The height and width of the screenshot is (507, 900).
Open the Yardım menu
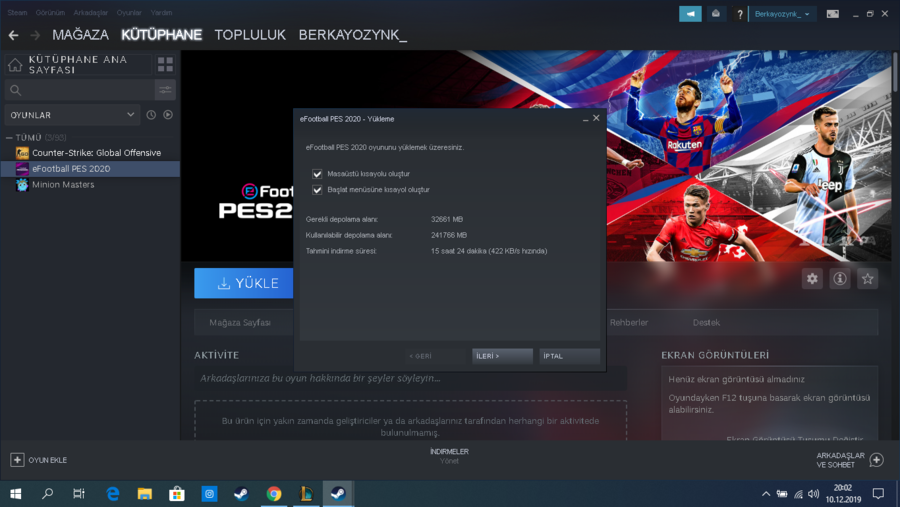(161, 13)
